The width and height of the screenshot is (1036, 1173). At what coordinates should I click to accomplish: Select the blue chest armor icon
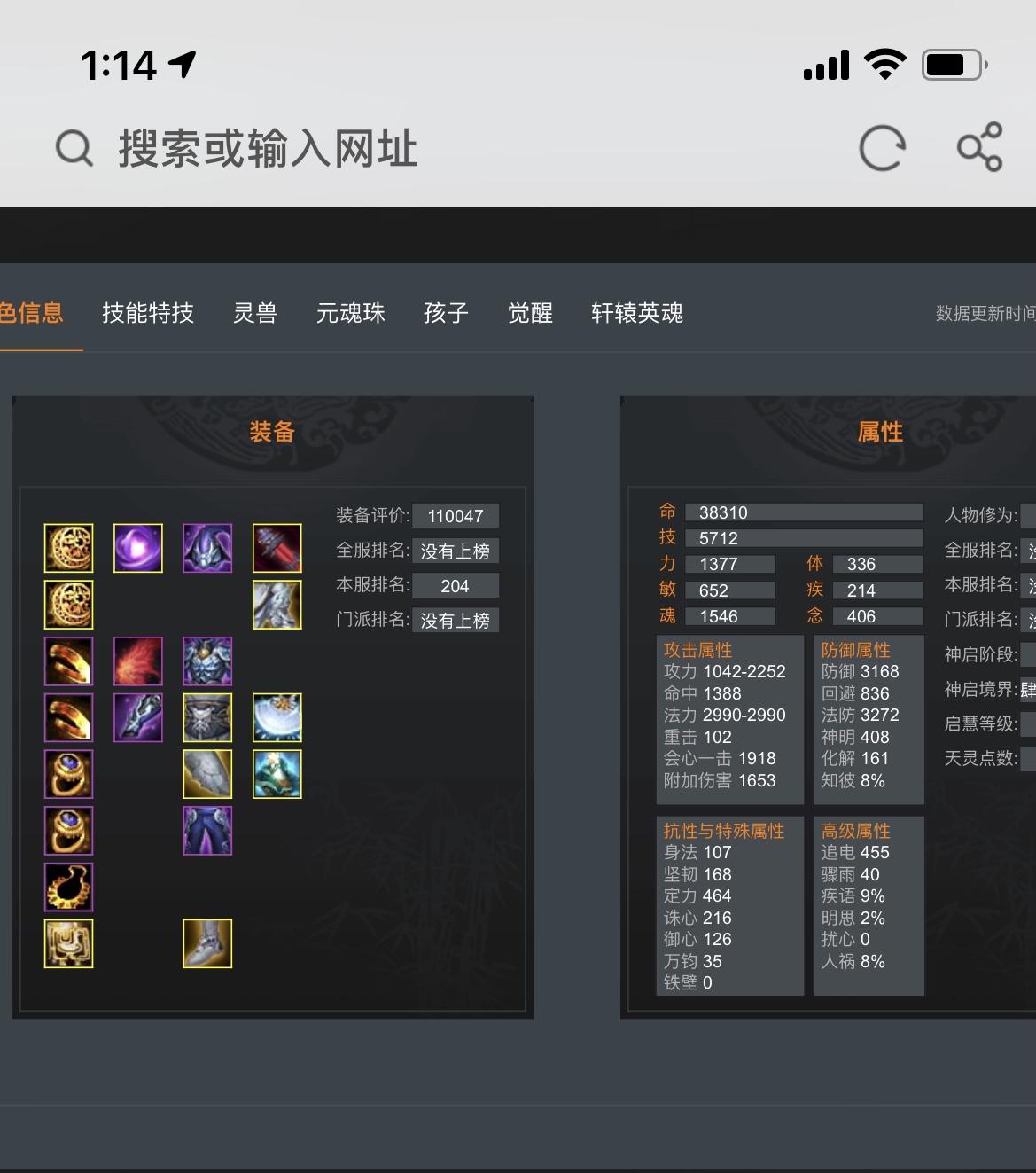point(207,661)
